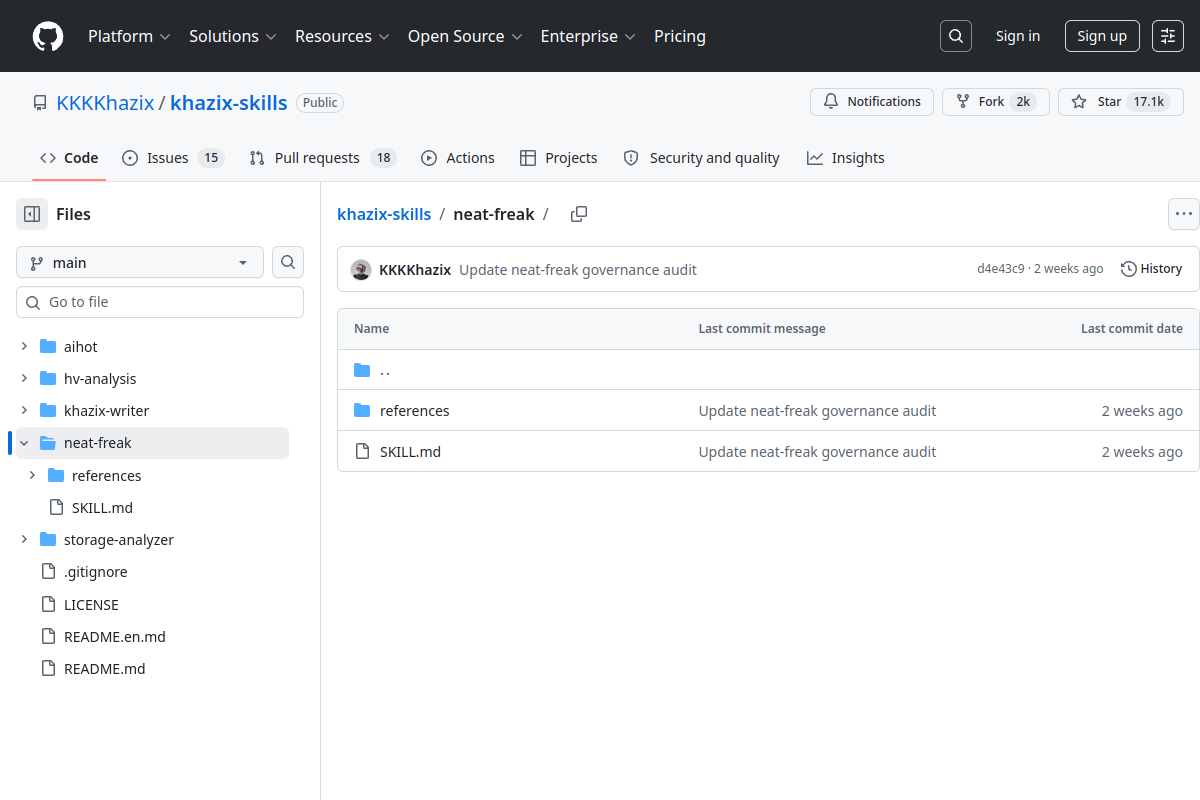
Task: Click the khazix-writer folder icon in tree
Action: pos(47,411)
